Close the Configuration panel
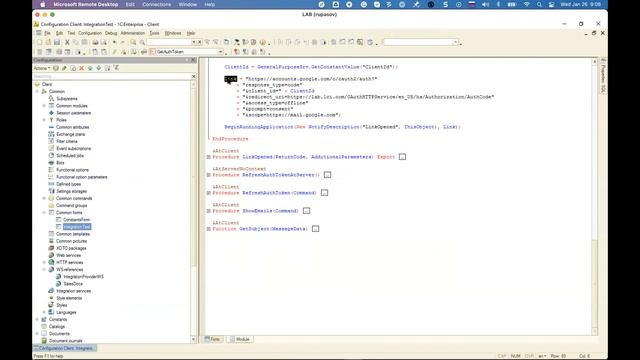Screen dimensions: 640x360 point(193,60)
